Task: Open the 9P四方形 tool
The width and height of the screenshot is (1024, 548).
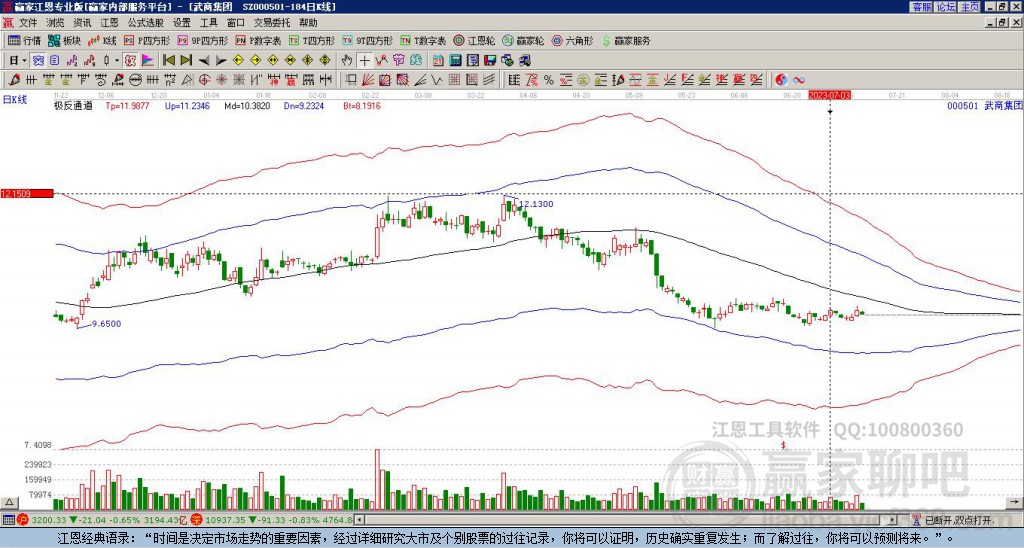Action: tap(203, 40)
